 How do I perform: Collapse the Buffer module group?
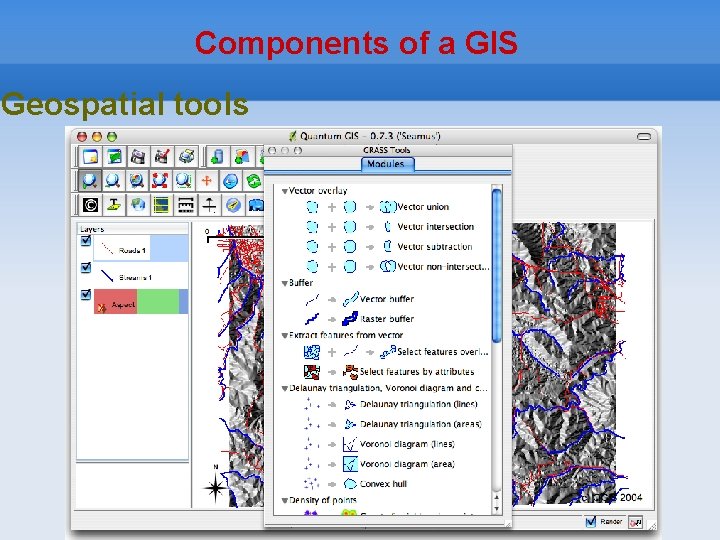(x=285, y=283)
